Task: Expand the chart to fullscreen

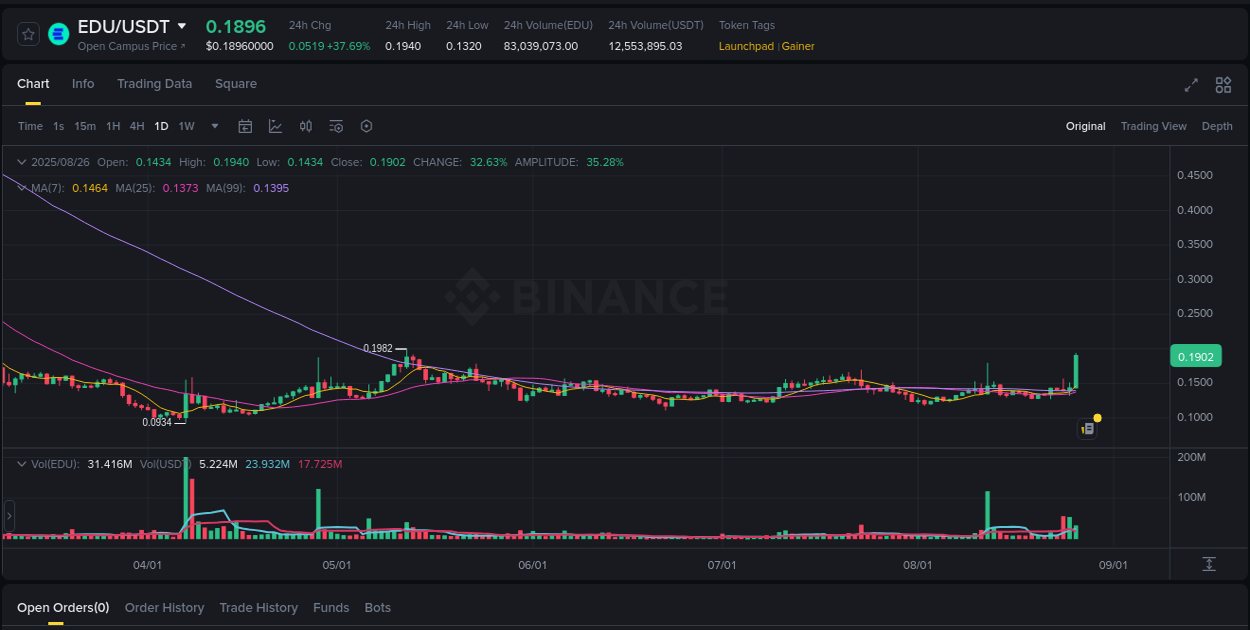Action: 1191,85
